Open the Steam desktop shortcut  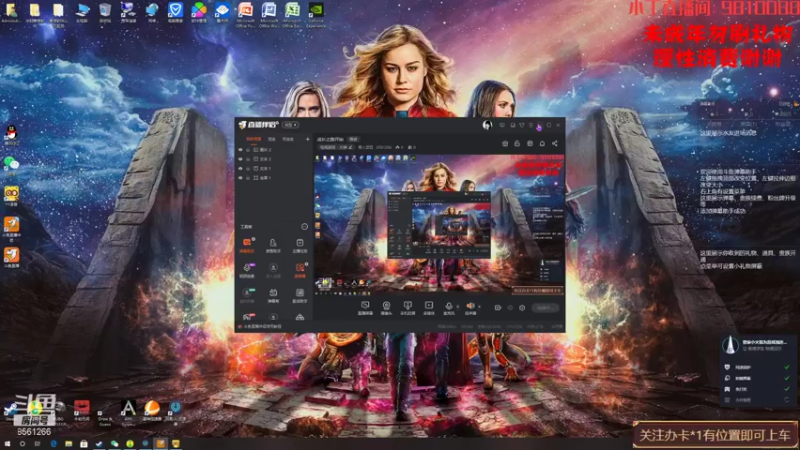10,411
